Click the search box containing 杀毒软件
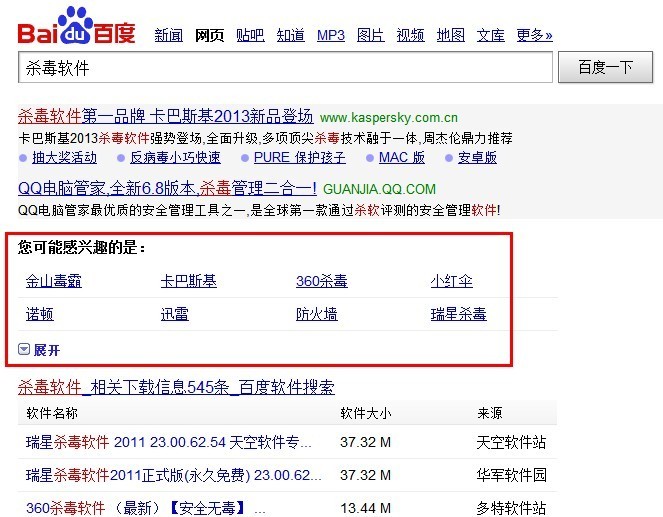 (x=285, y=68)
